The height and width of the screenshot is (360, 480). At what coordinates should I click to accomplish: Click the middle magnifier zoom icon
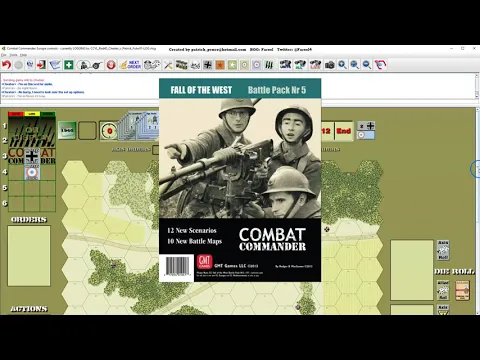(x=355, y=65)
